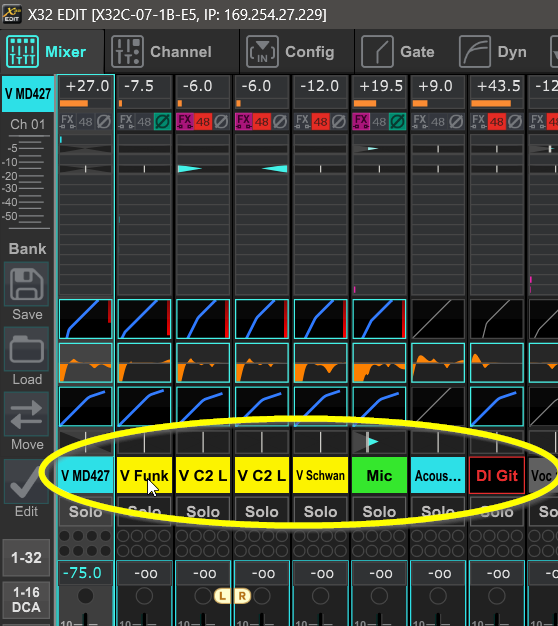Click the FX icon on Acous... strip

click(x=419, y=121)
